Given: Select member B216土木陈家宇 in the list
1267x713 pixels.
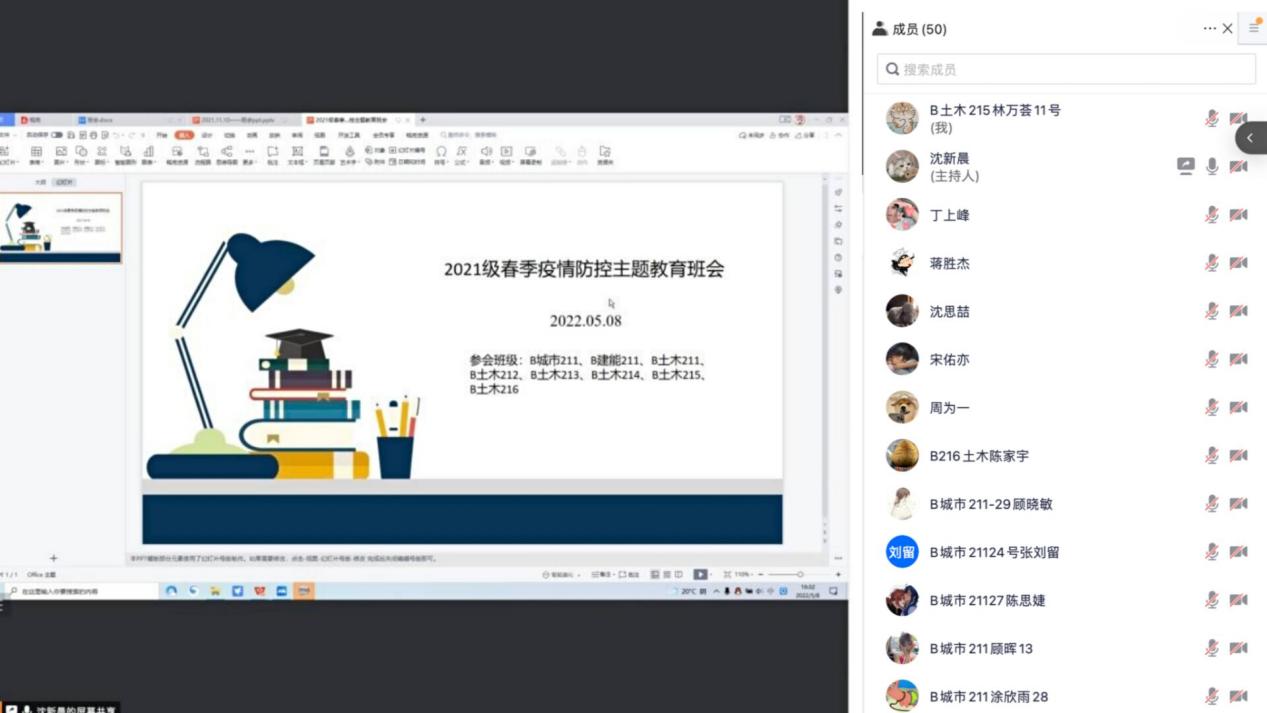Looking at the screenshot, I should [x=978, y=456].
